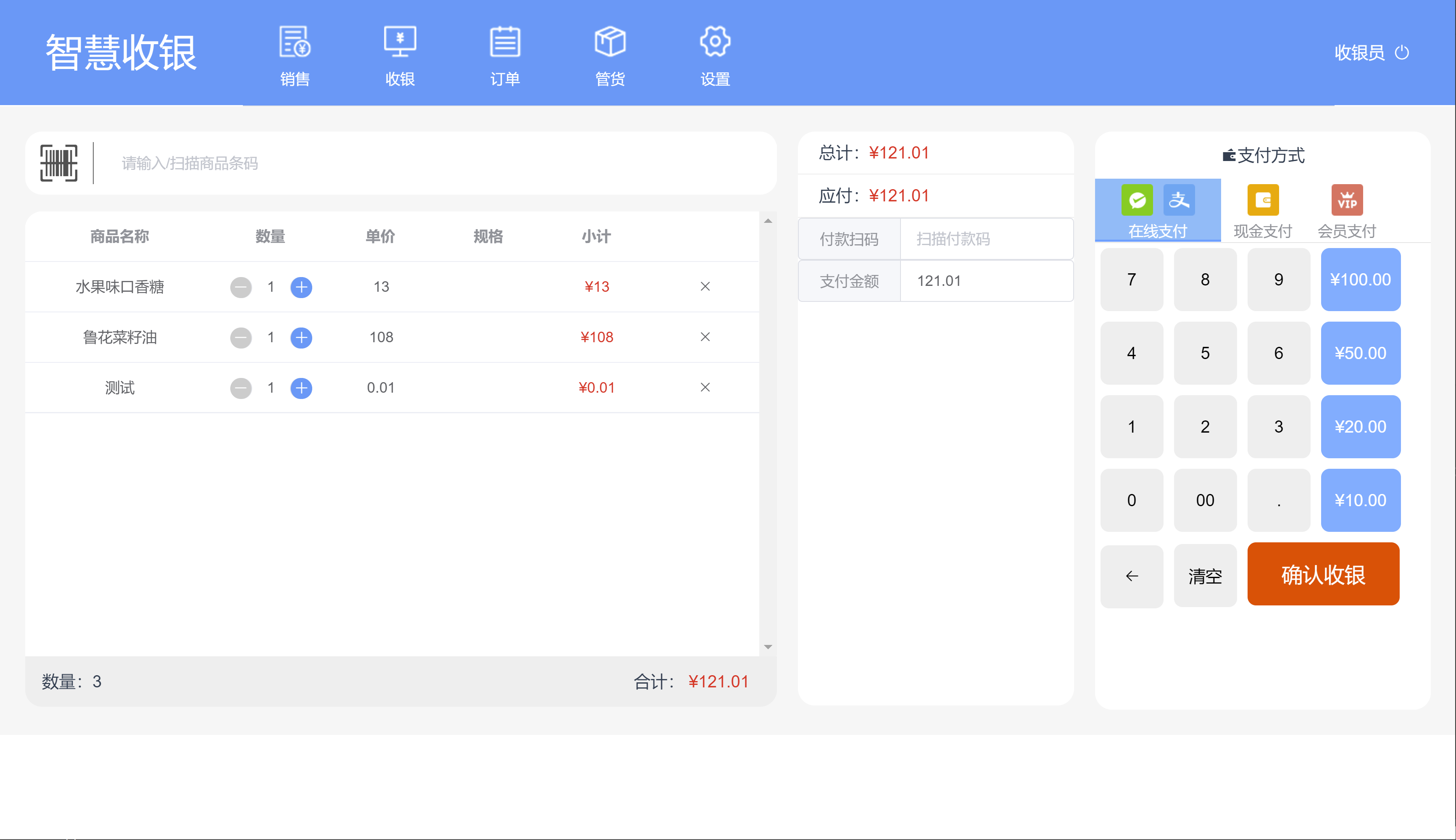Screen dimensions: 1456x840
Task: Focus the 扫描付款码 input field
Action: pyautogui.click(x=986, y=239)
